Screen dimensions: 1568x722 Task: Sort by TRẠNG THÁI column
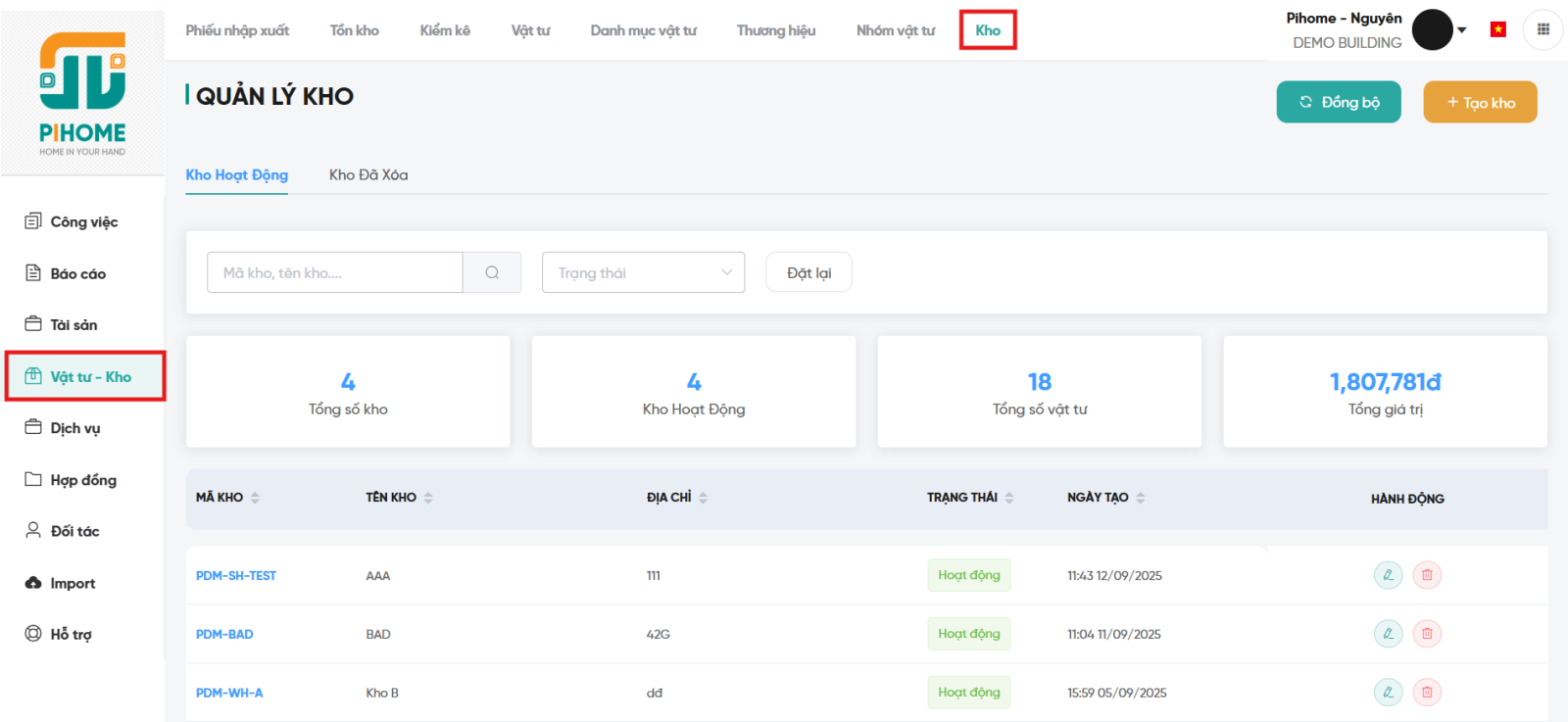pyautogui.click(x=1009, y=498)
